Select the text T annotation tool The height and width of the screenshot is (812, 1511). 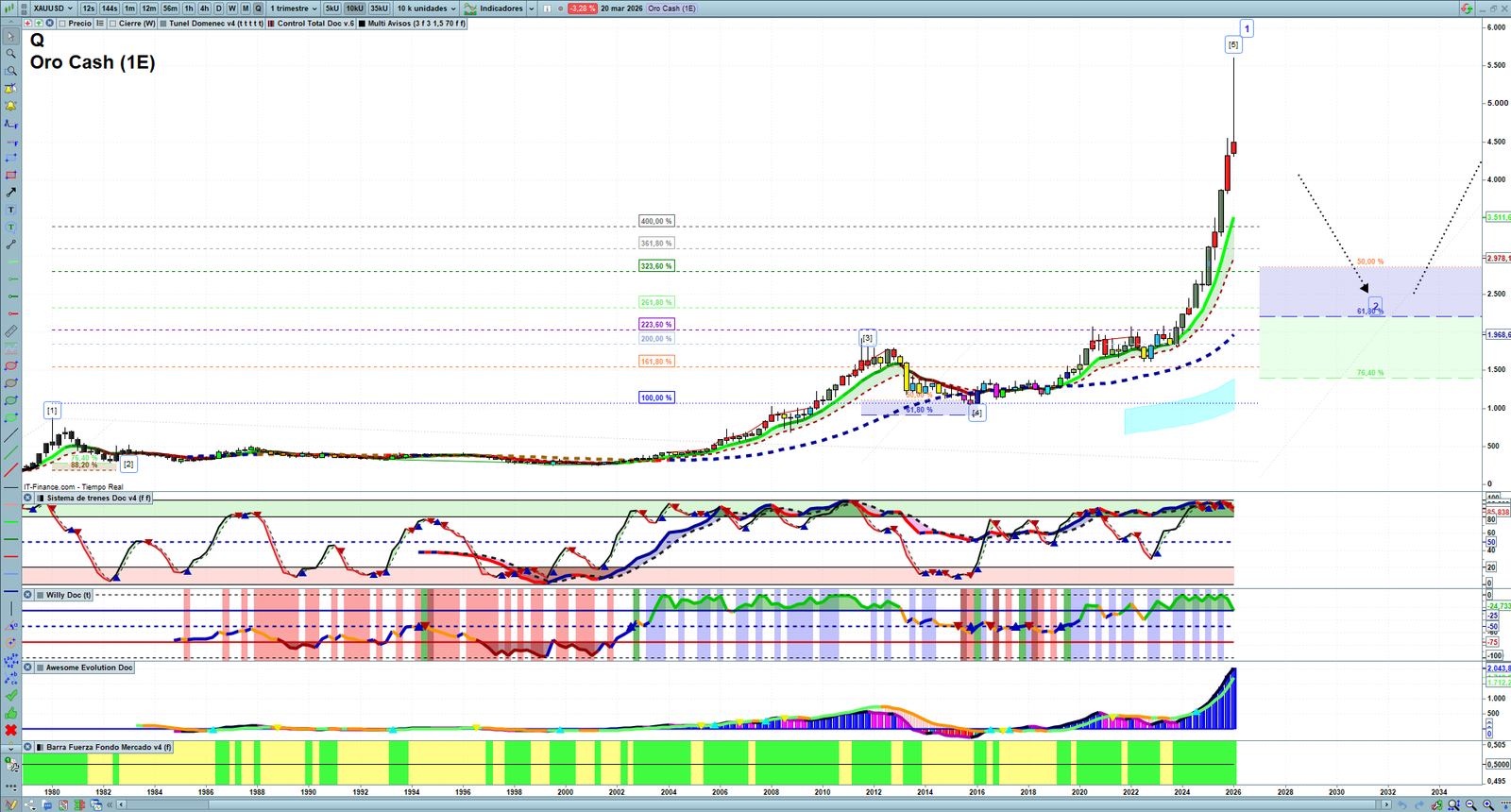pyautogui.click(x=10, y=210)
